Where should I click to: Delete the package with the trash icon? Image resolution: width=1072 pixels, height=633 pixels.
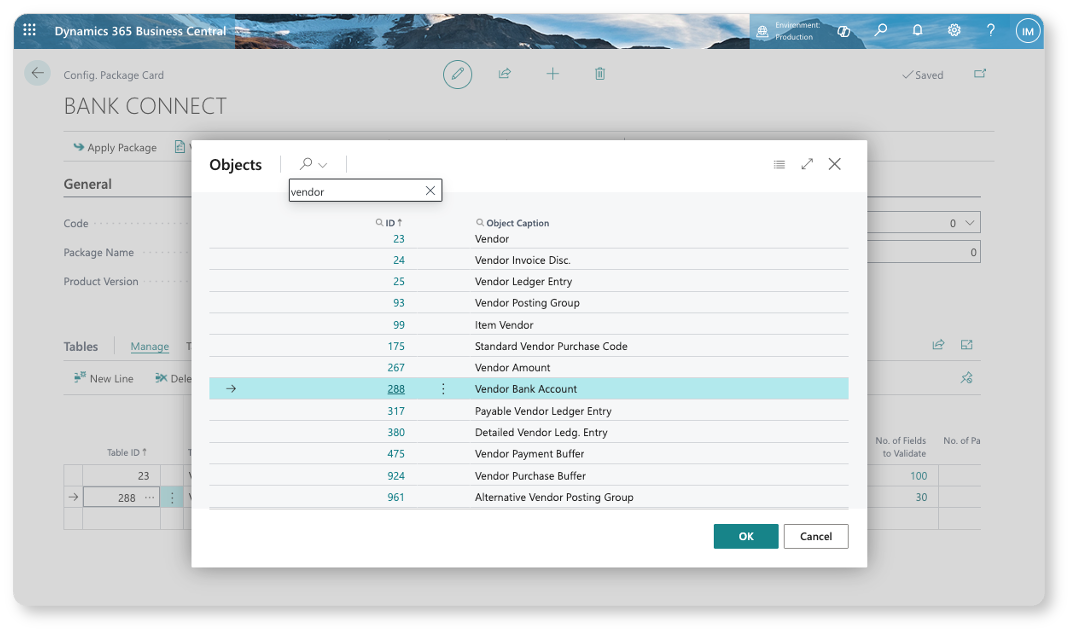pos(600,74)
